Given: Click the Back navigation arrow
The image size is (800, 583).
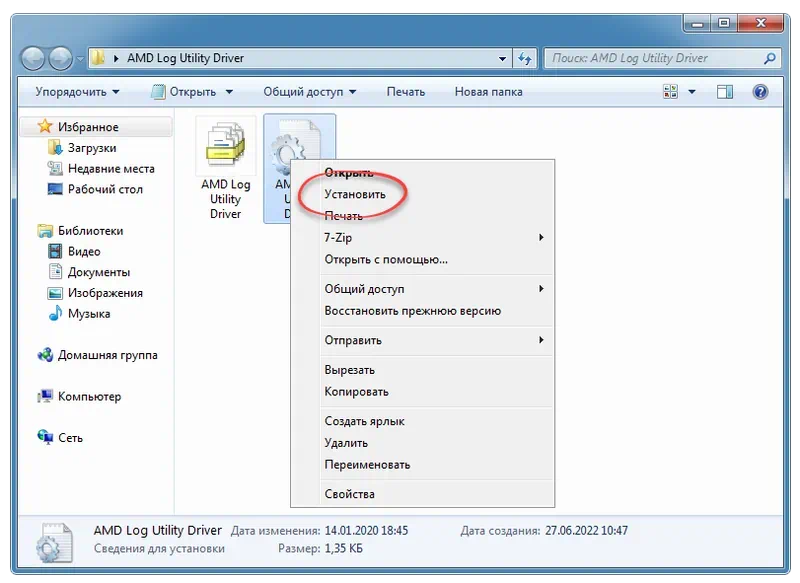Looking at the screenshot, I should (x=34, y=57).
